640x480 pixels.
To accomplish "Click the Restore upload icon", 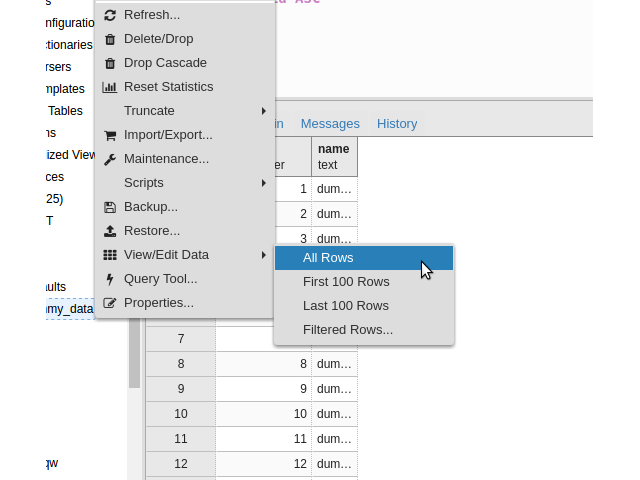I will click(110, 231).
